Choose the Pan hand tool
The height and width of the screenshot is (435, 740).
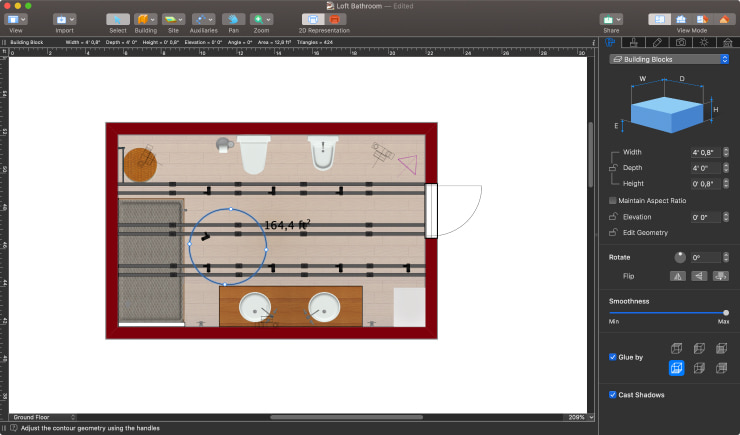click(233, 19)
